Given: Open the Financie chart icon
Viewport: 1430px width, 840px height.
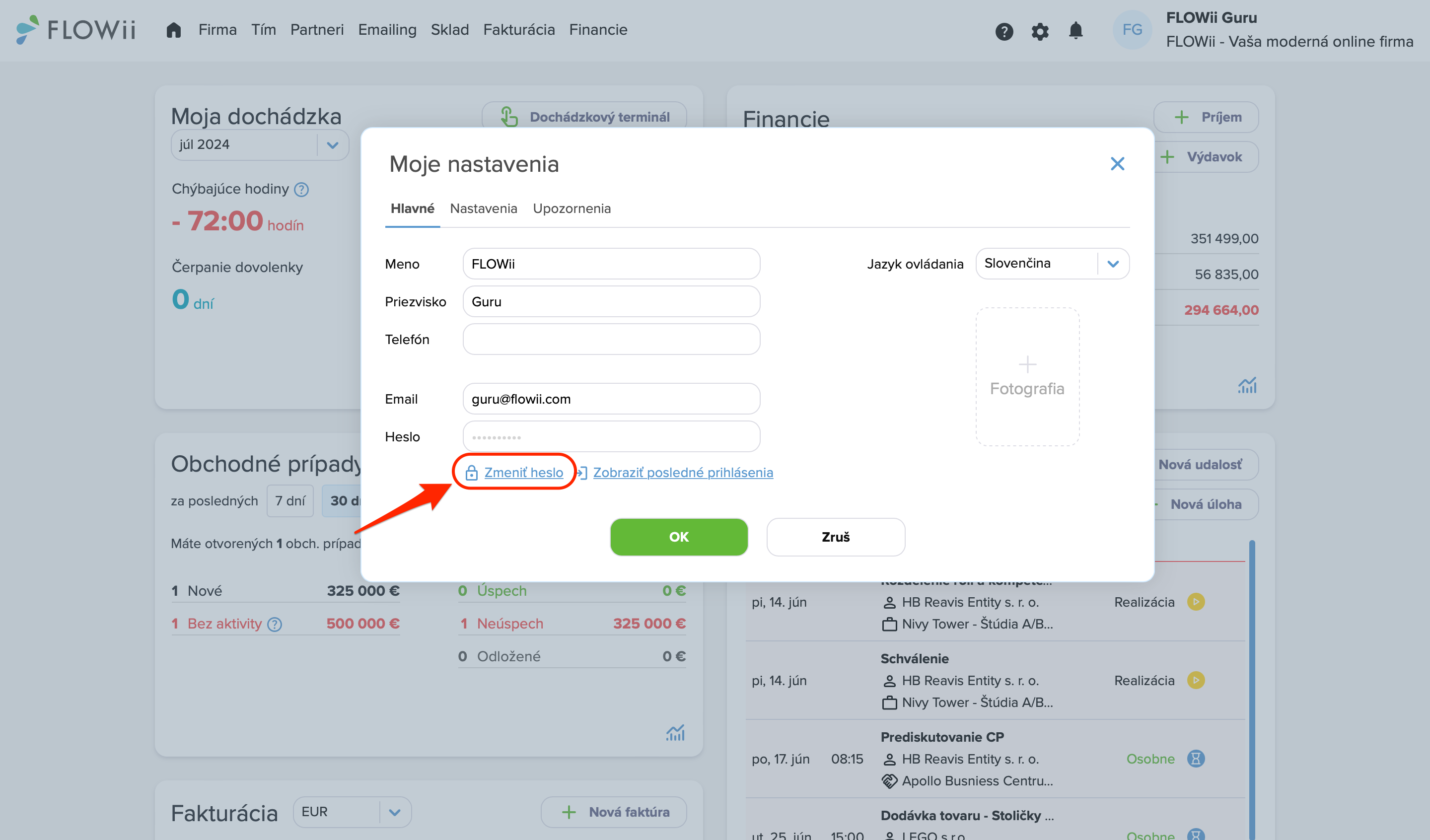Looking at the screenshot, I should pyautogui.click(x=1247, y=385).
